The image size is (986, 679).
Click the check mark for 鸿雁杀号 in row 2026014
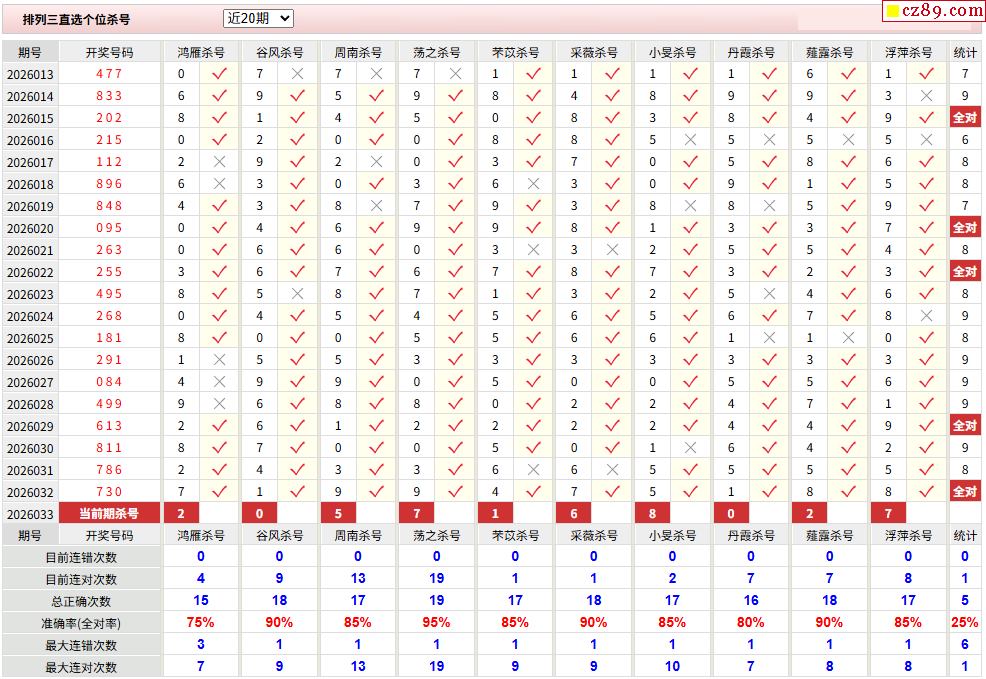[219, 96]
